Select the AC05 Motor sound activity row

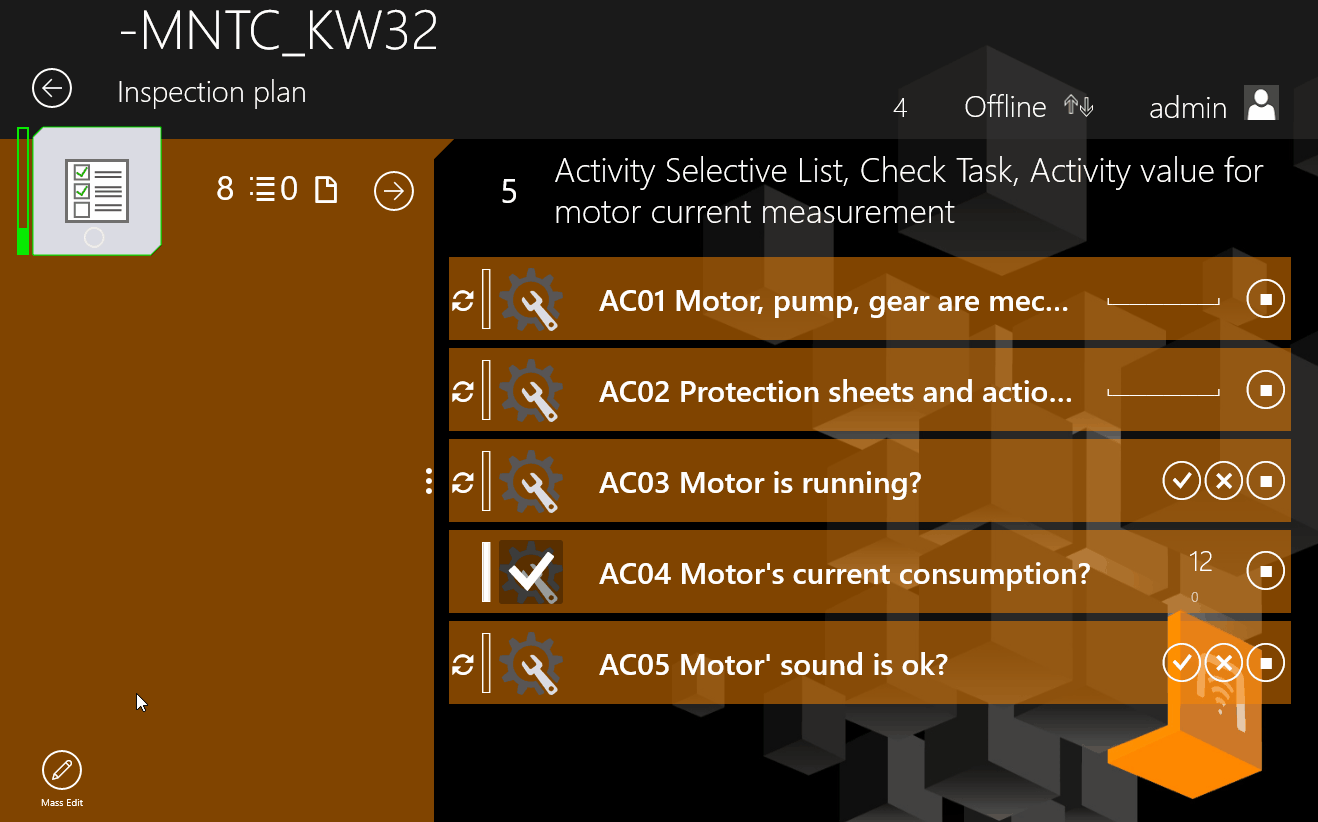(772, 664)
